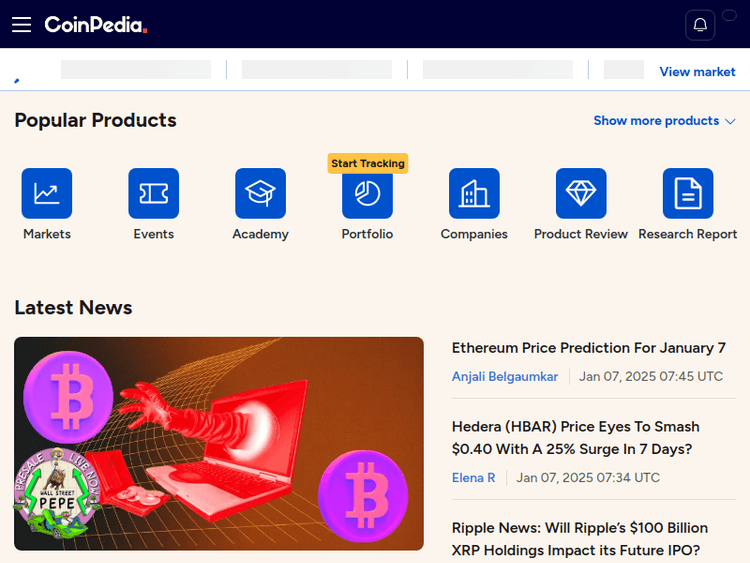Open author Anjali Belgaumkar's profile
The height and width of the screenshot is (563, 750).
tap(505, 376)
